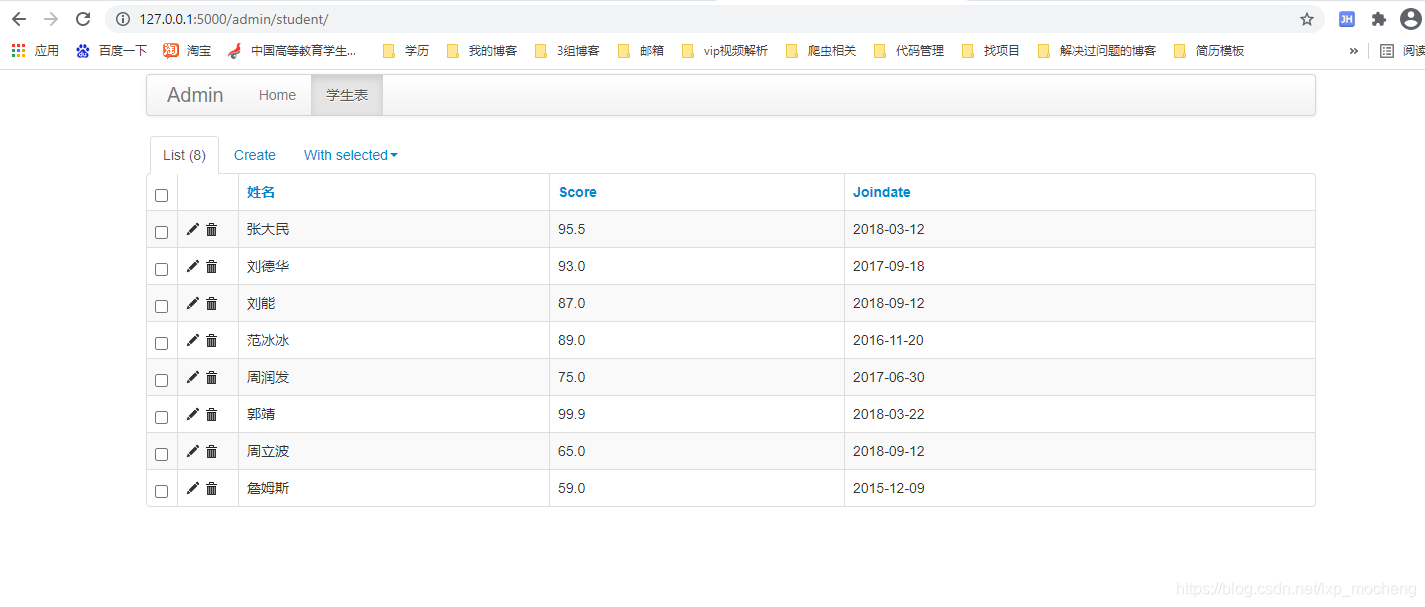Check the box for 刘德华

click(161, 269)
